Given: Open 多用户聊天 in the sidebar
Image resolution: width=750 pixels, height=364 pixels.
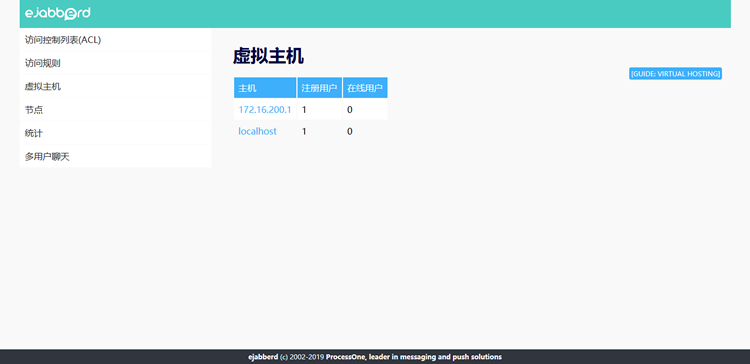Looking at the screenshot, I should (115, 156).
